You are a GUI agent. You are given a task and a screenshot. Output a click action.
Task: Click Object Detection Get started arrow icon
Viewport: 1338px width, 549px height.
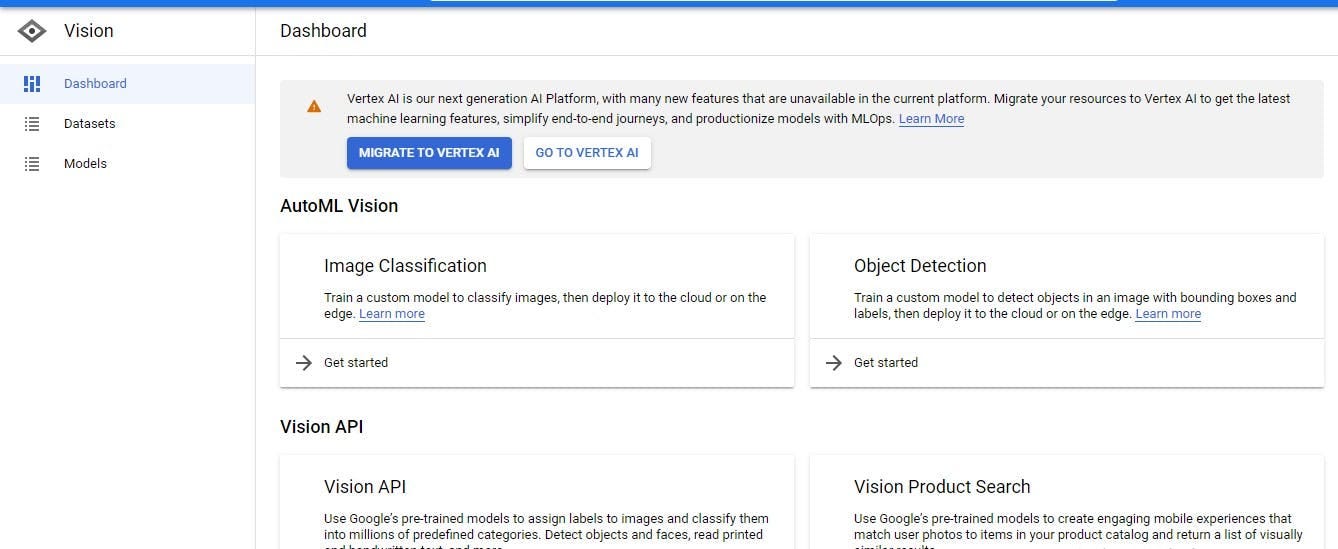[834, 363]
